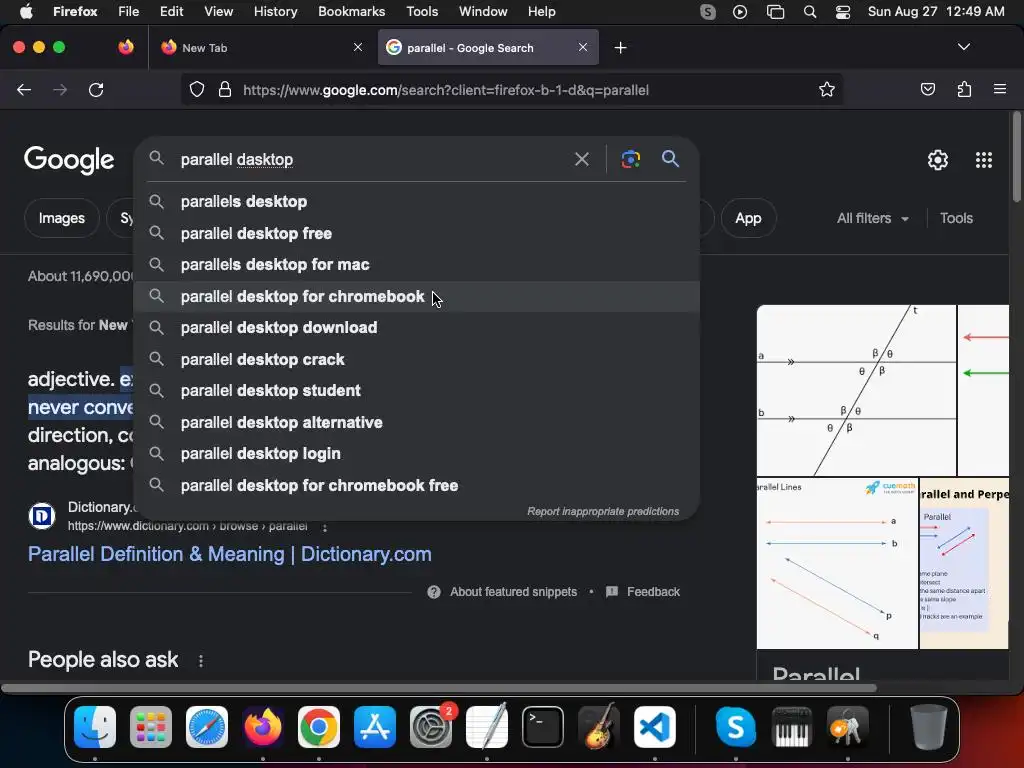Open the Save to Pocket icon
Viewport: 1024px width, 768px height.
(x=927, y=90)
